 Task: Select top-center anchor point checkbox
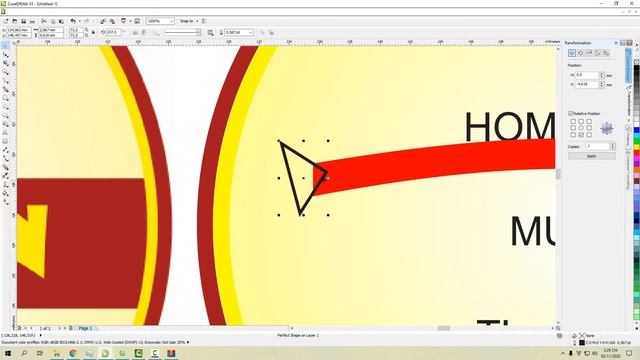point(581,122)
